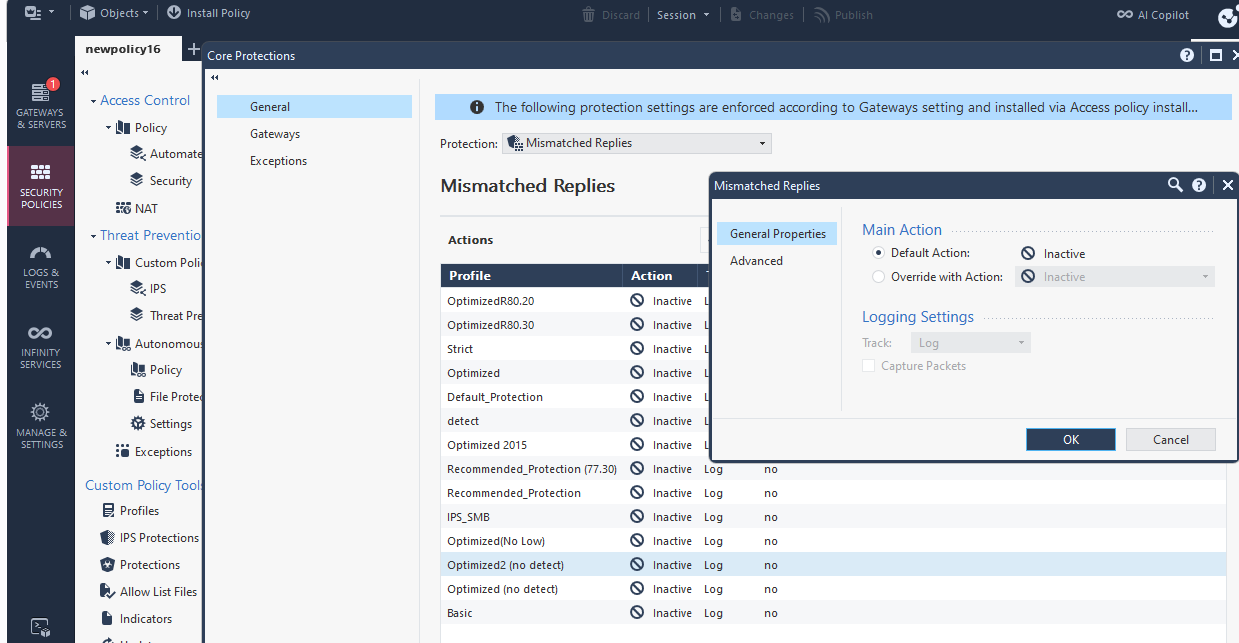
Task: Click Changes in top toolbar
Action: [762, 15]
